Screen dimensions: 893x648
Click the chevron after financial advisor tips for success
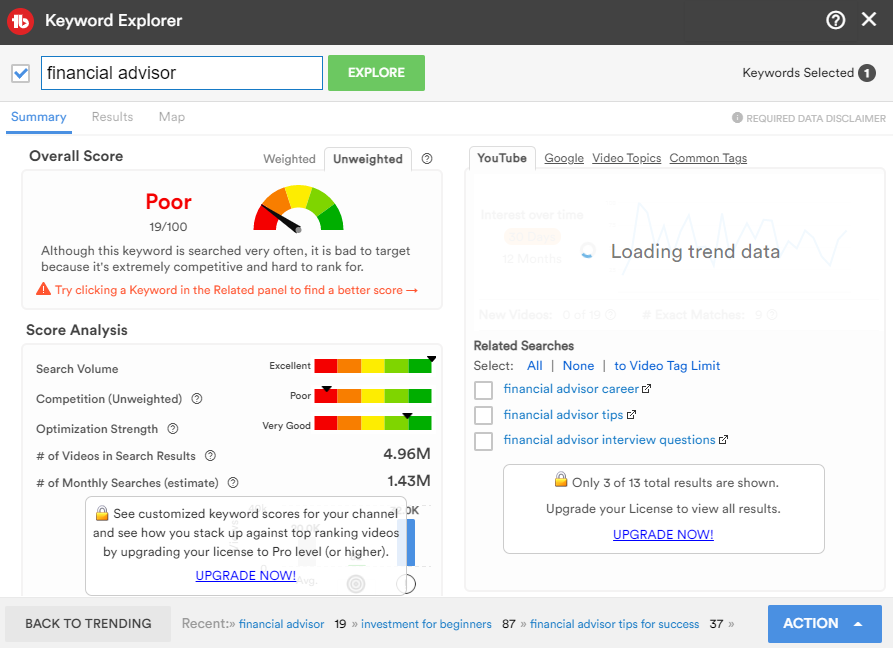pos(733,624)
